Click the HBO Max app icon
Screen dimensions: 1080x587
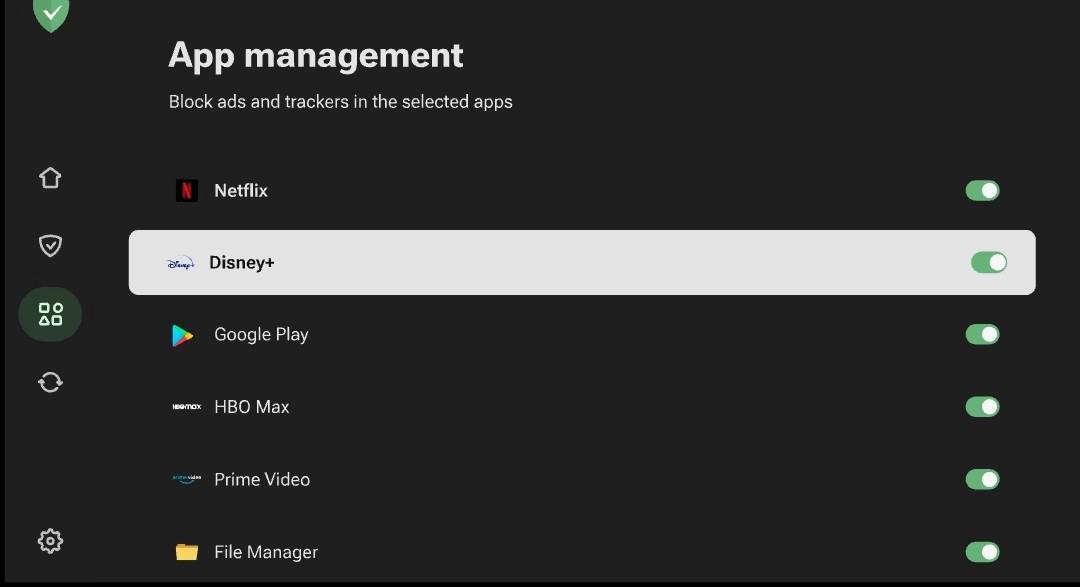[x=187, y=407]
